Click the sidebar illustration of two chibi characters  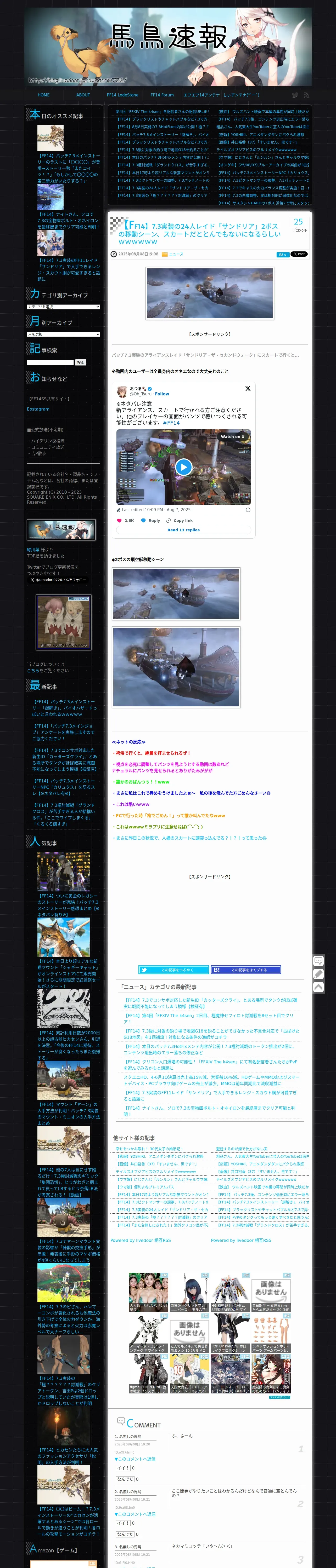click(x=63, y=621)
